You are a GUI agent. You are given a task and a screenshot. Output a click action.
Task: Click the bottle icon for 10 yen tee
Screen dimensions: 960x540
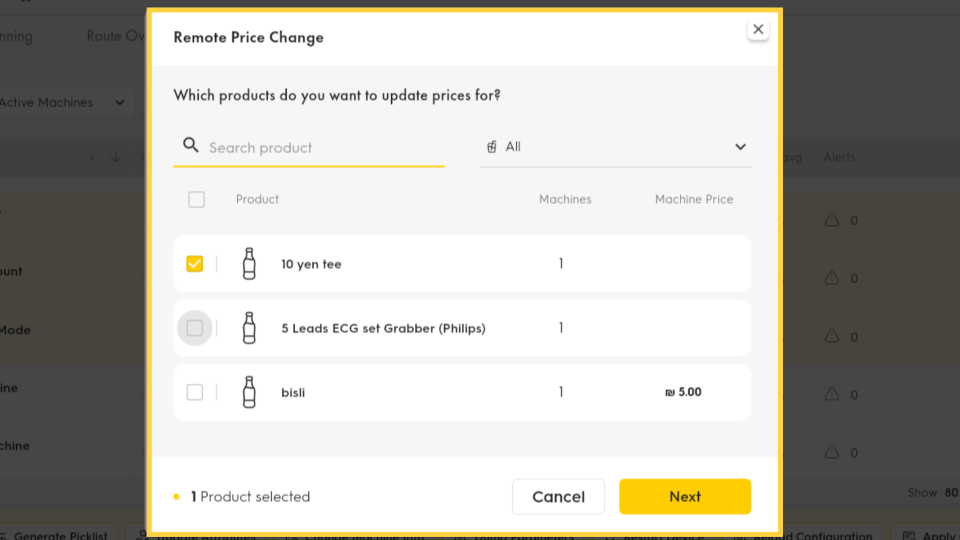click(x=249, y=264)
